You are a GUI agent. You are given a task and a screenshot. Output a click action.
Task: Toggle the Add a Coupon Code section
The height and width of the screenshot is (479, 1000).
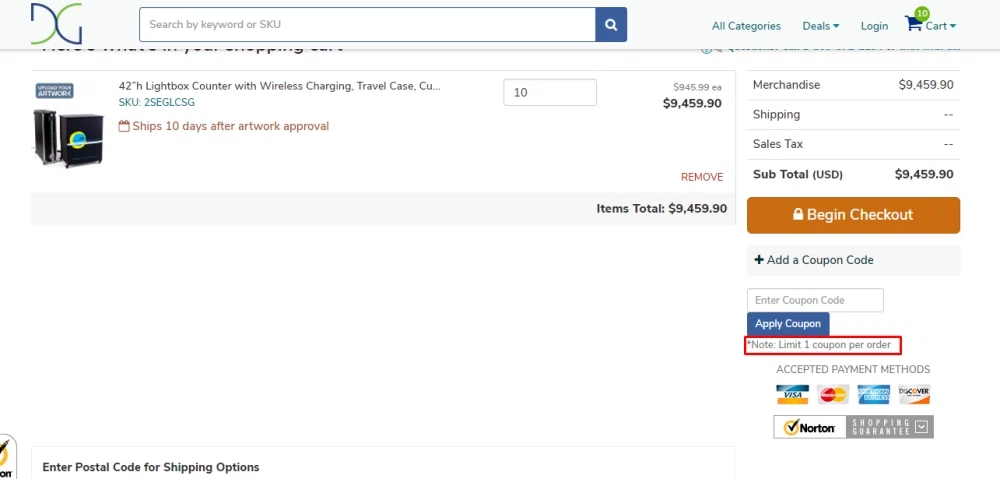853,260
